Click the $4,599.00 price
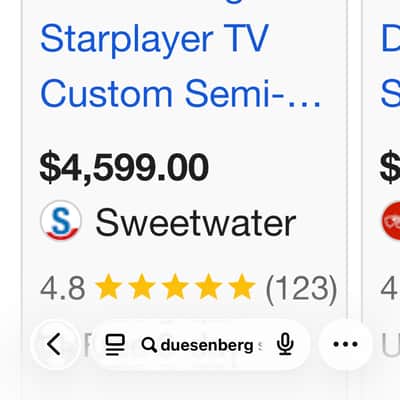This screenshot has width=400, height=400. (124, 167)
